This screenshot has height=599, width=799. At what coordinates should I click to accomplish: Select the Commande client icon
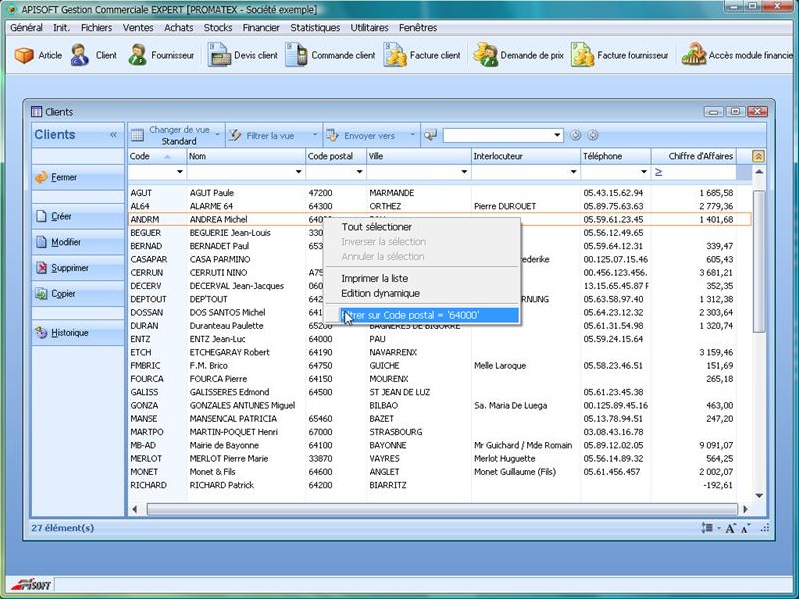click(296, 55)
